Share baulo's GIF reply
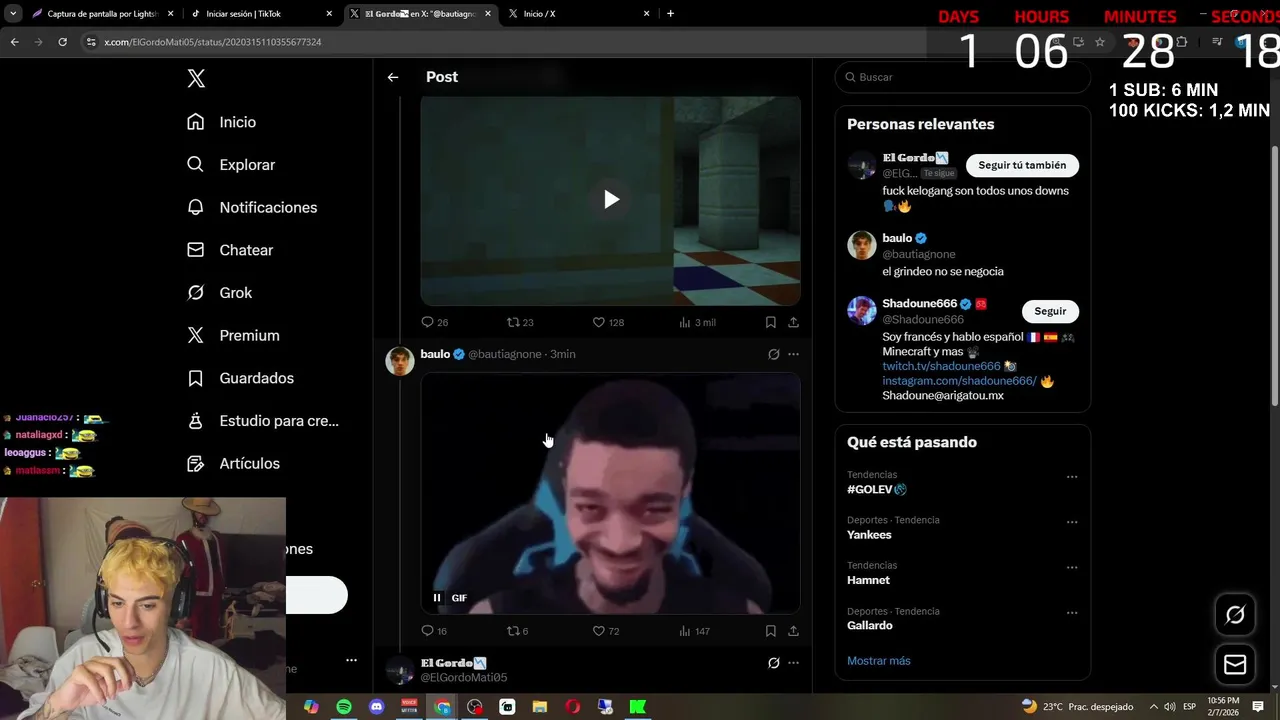 coord(793,631)
